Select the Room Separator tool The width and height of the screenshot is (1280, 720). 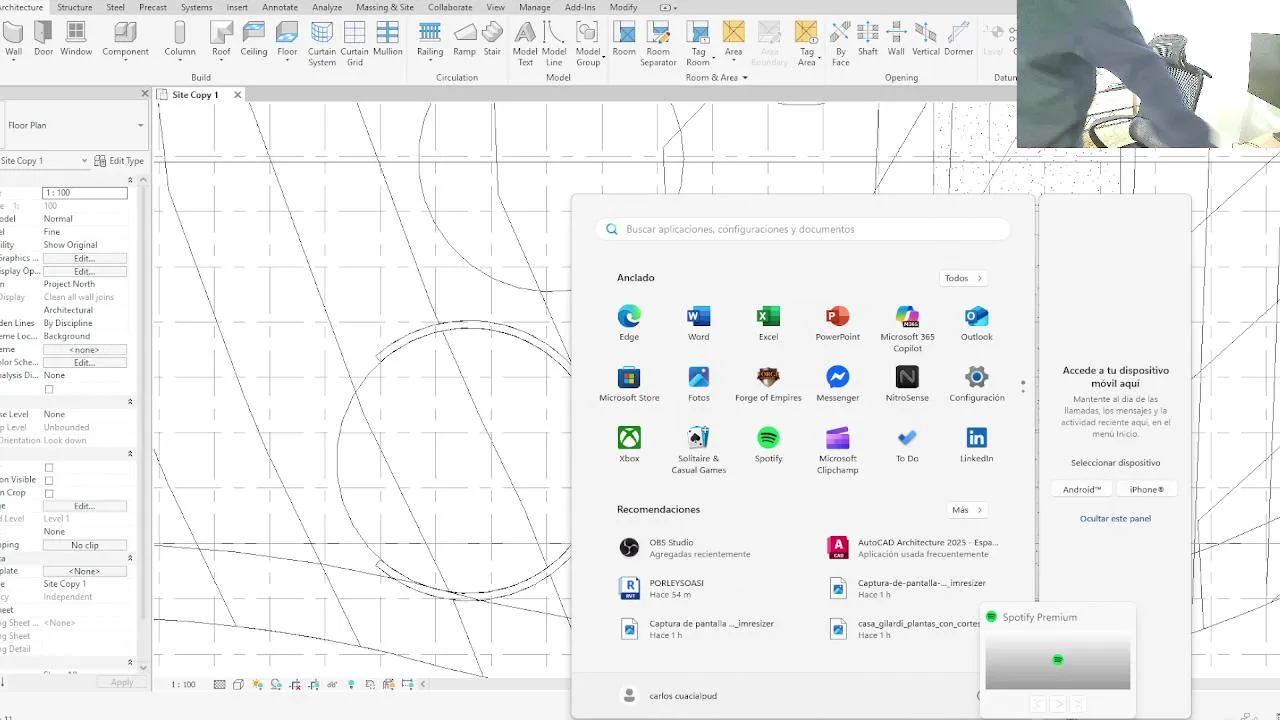click(x=658, y=44)
